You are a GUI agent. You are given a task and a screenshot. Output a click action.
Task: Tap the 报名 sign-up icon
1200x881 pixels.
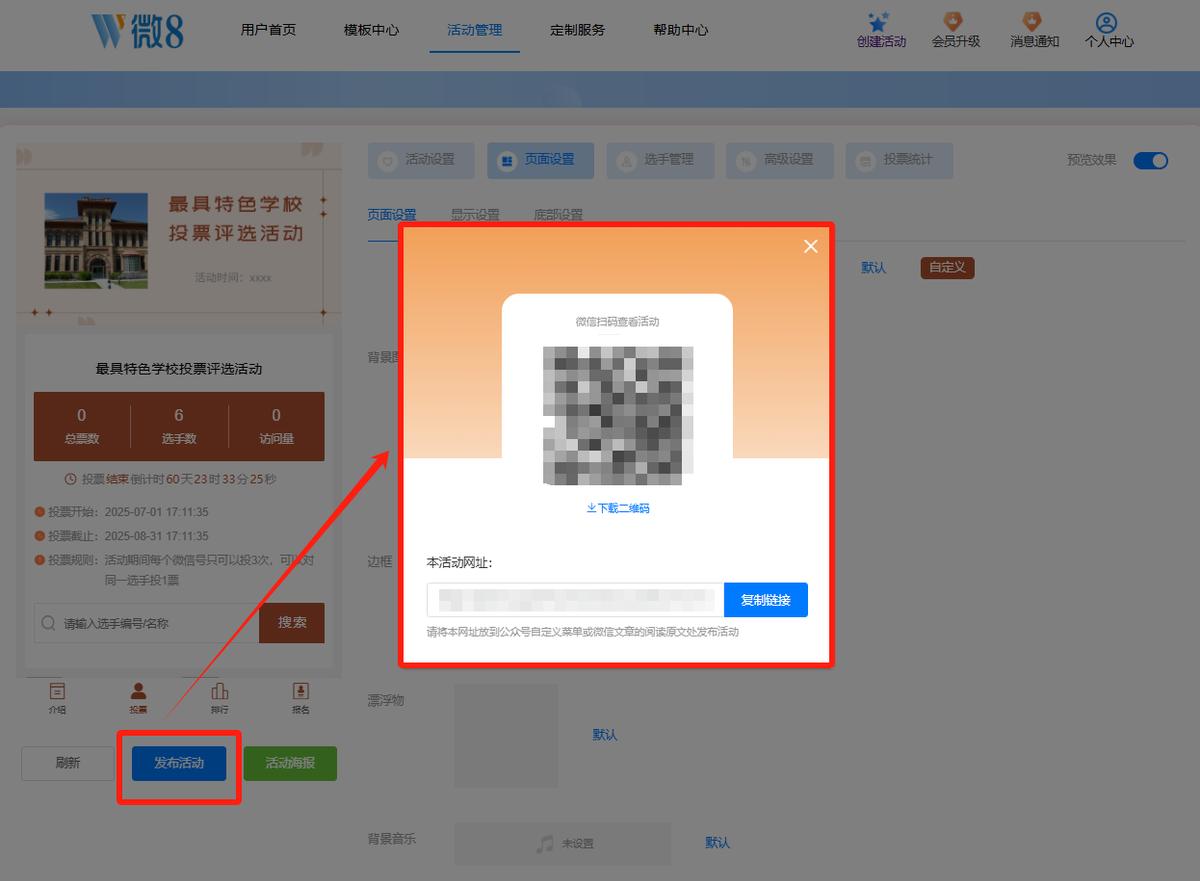click(301, 691)
